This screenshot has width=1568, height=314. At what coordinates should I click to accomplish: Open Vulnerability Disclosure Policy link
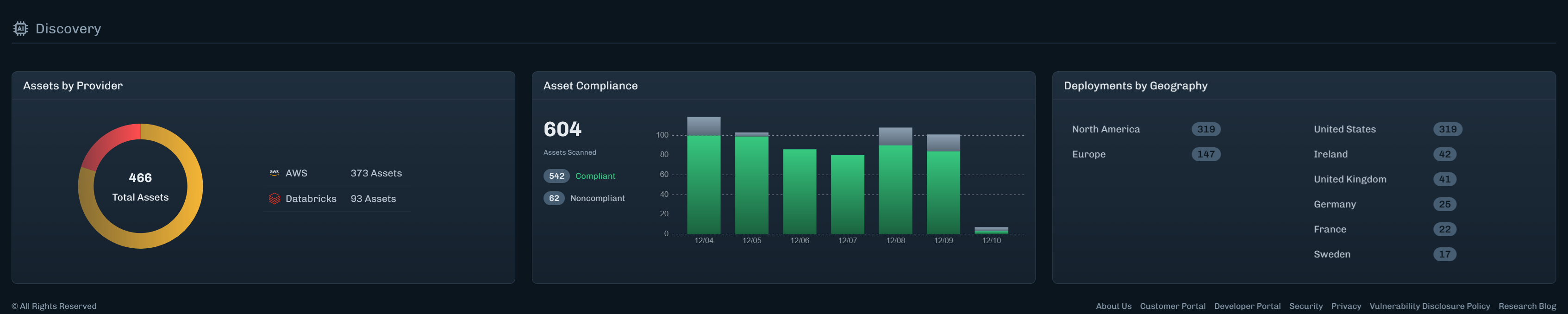1429,306
